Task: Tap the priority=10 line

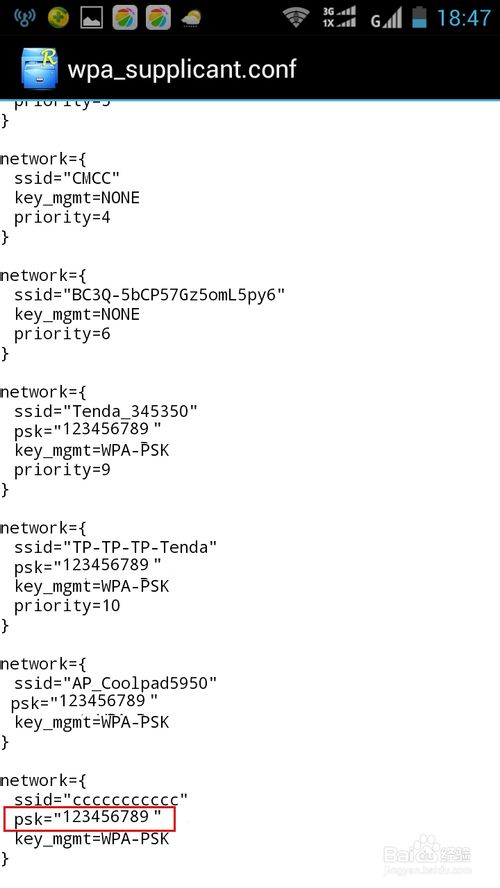Action: [x=67, y=605]
